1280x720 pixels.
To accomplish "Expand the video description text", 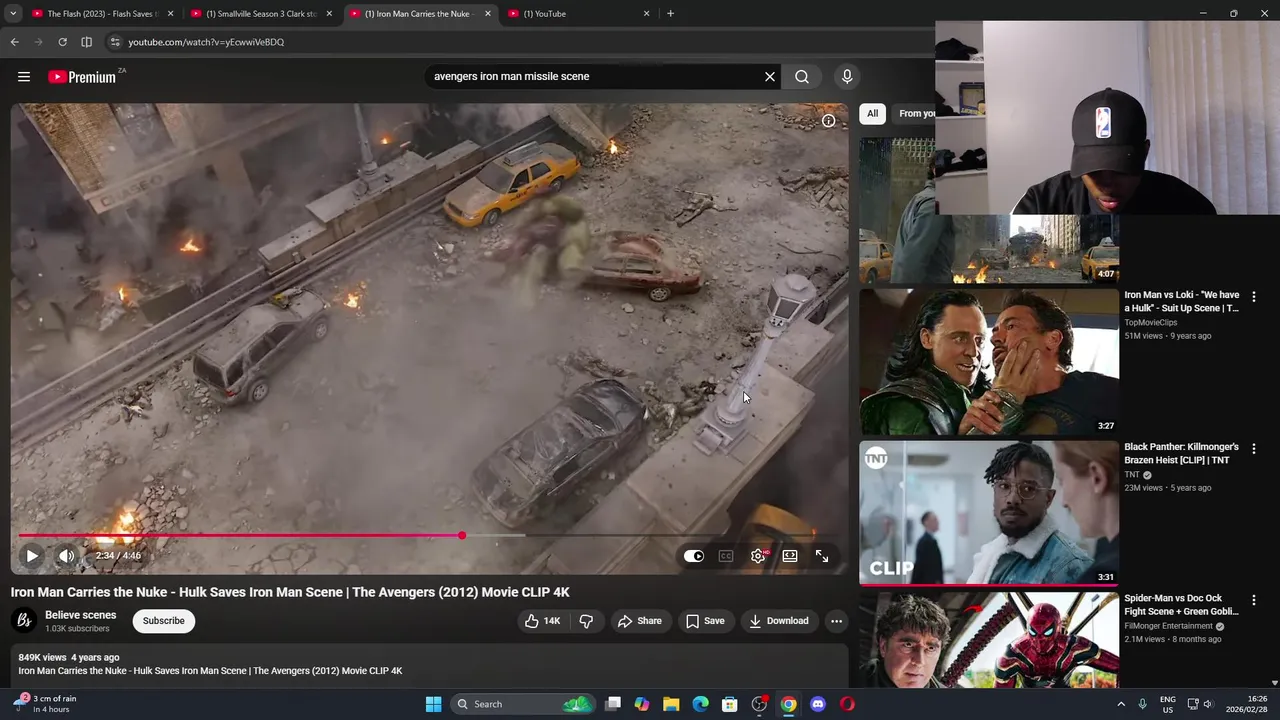I will point(430,665).
